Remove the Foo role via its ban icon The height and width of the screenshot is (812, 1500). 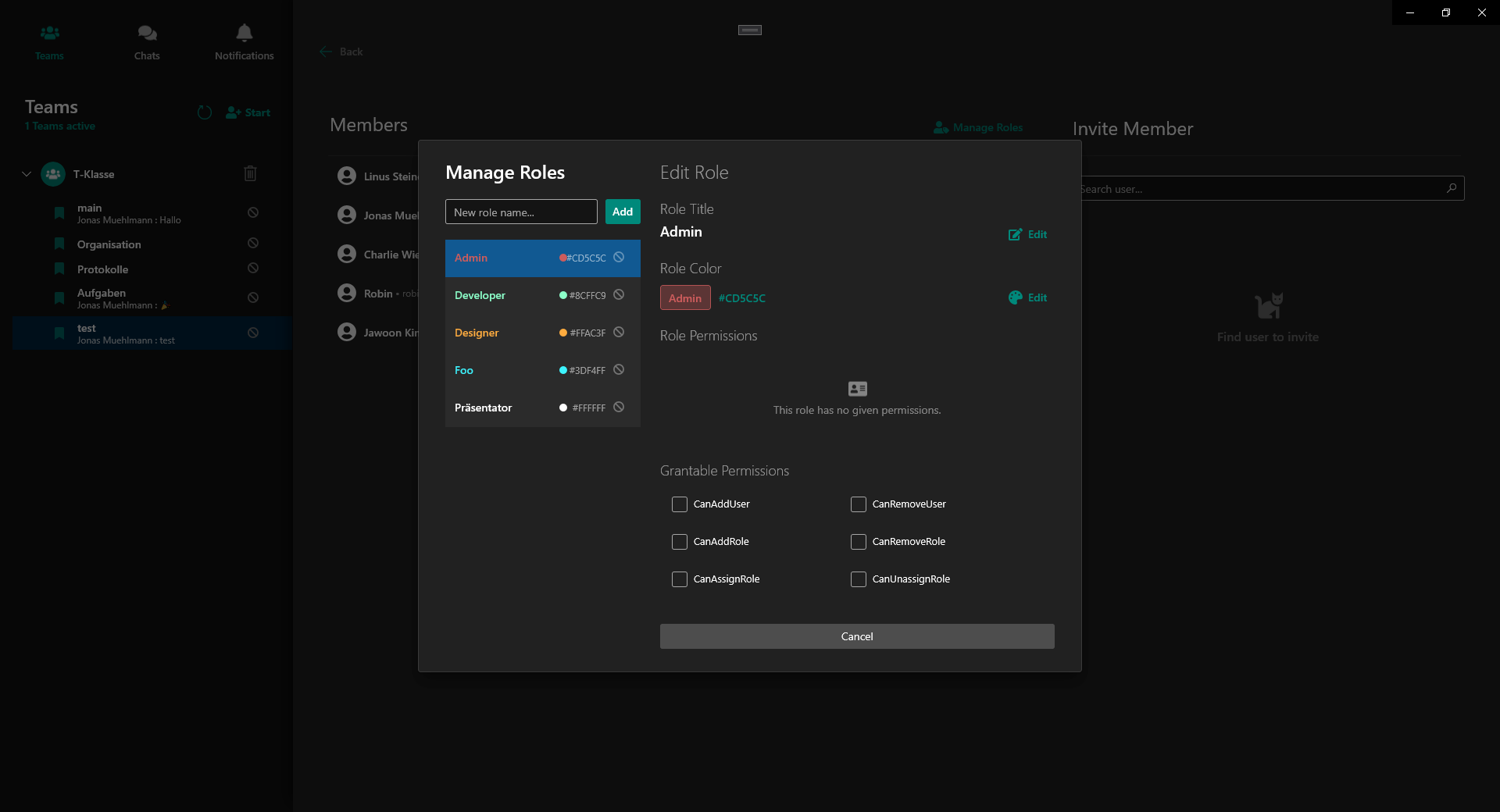click(619, 369)
